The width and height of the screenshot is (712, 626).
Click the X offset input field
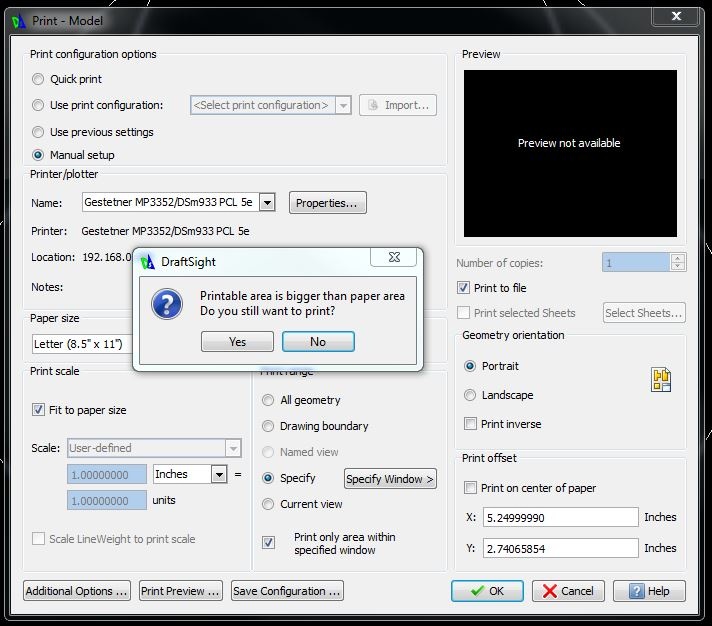click(561, 517)
